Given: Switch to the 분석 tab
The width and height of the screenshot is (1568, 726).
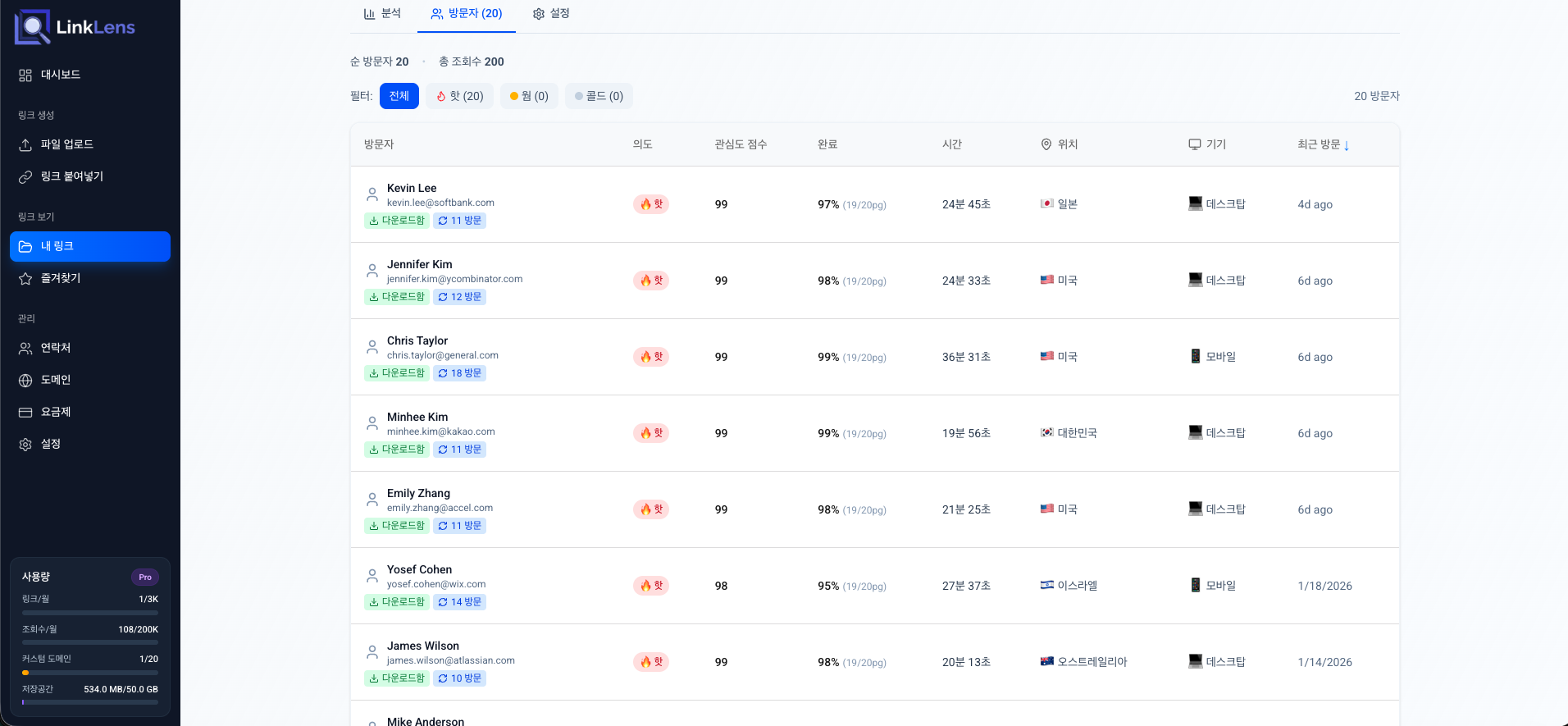Looking at the screenshot, I should pyautogui.click(x=382, y=13).
